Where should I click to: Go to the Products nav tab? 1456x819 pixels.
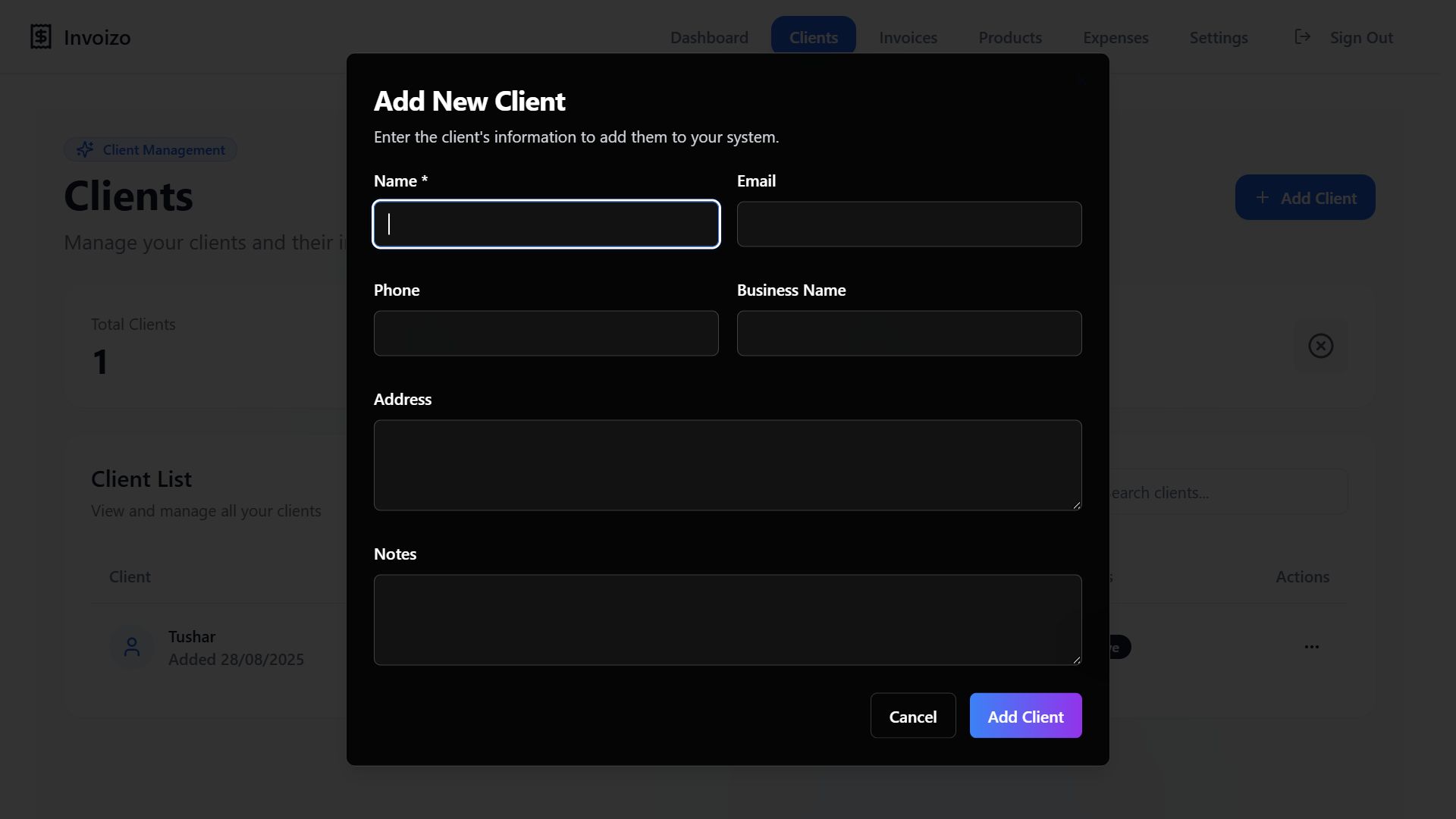1009,37
